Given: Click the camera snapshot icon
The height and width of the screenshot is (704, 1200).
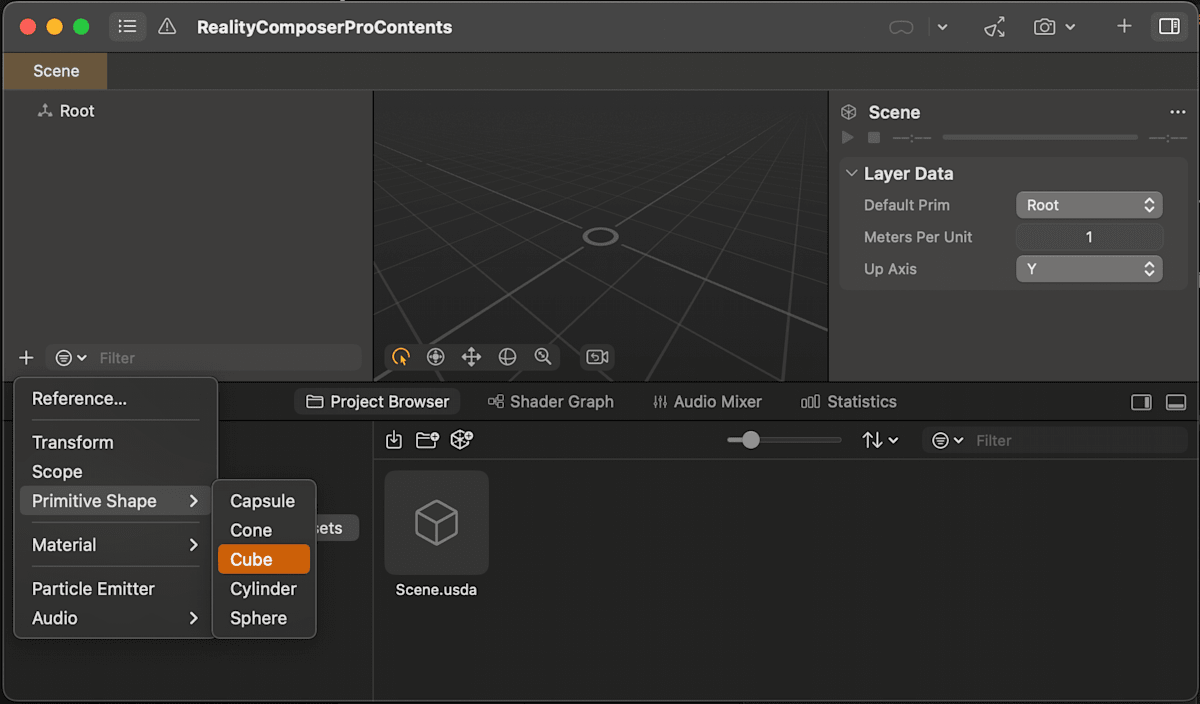Looking at the screenshot, I should coord(1045,27).
